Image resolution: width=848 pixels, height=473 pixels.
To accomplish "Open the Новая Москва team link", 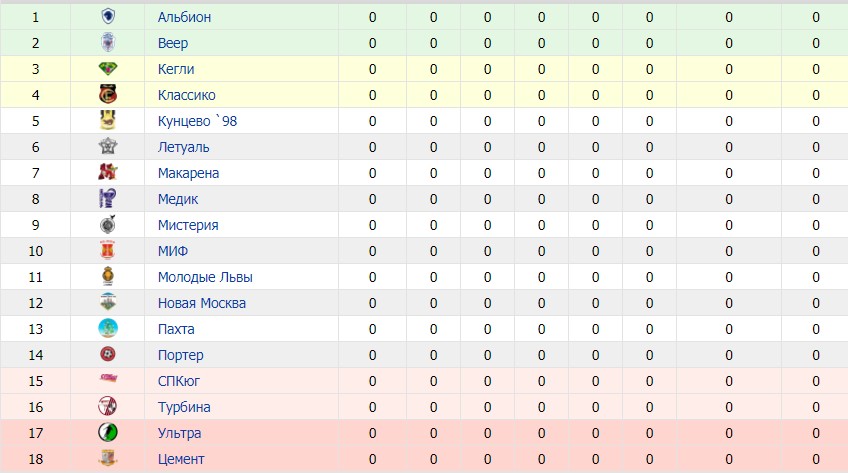I will [202, 303].
